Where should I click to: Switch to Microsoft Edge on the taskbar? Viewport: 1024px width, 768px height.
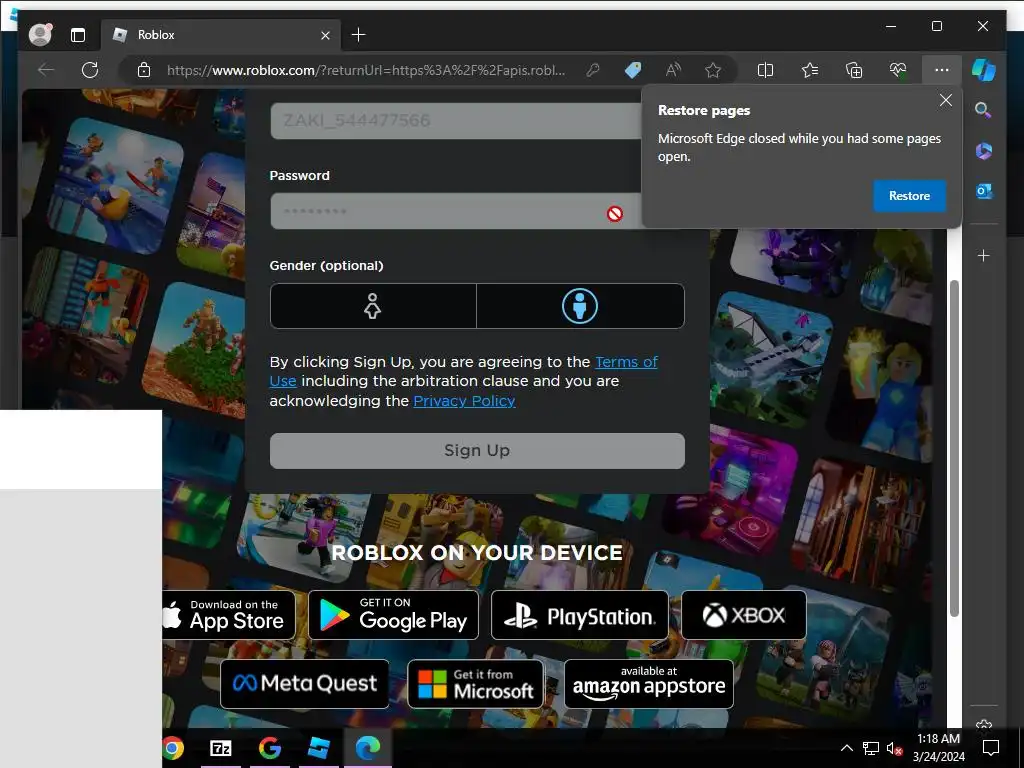click(x=368, y=748)
